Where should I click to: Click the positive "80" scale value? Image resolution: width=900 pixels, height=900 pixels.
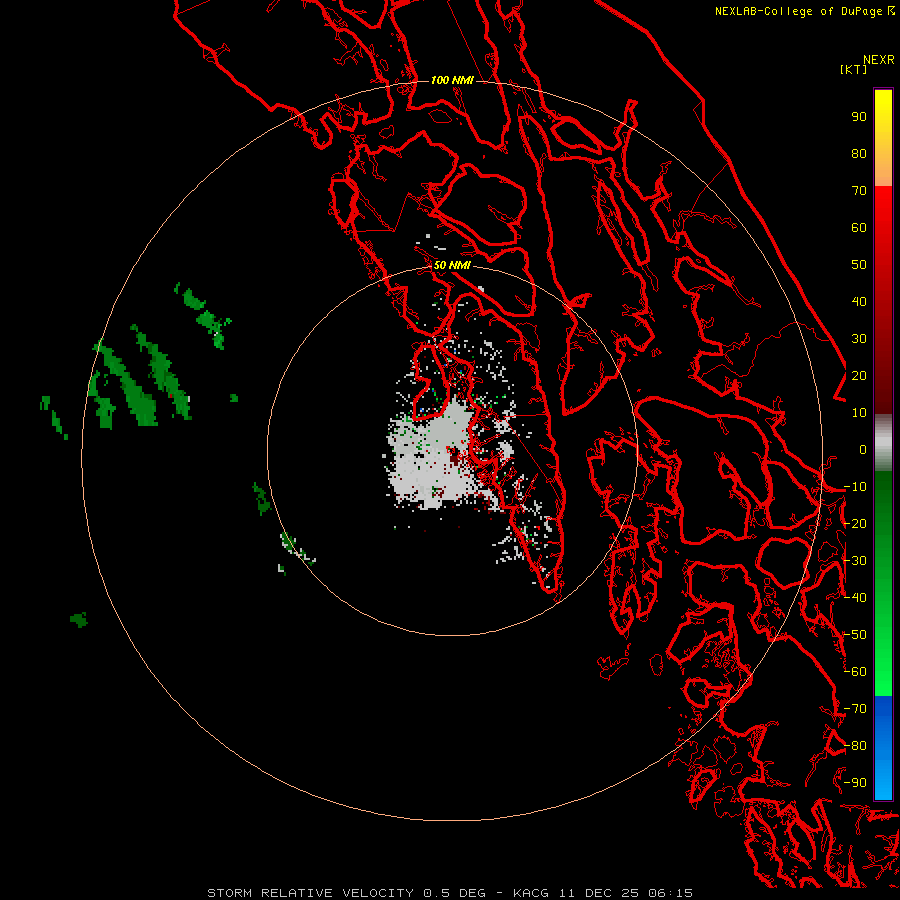859,154
